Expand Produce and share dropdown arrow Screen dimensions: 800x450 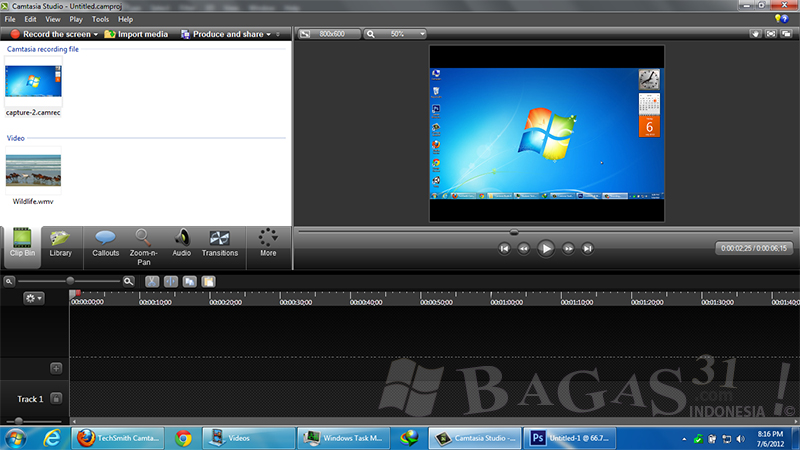coord(268,34)
